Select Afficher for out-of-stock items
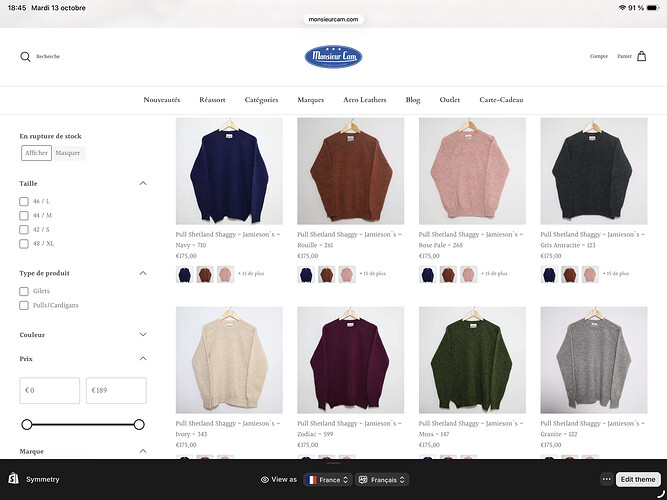 pos(37,153)
